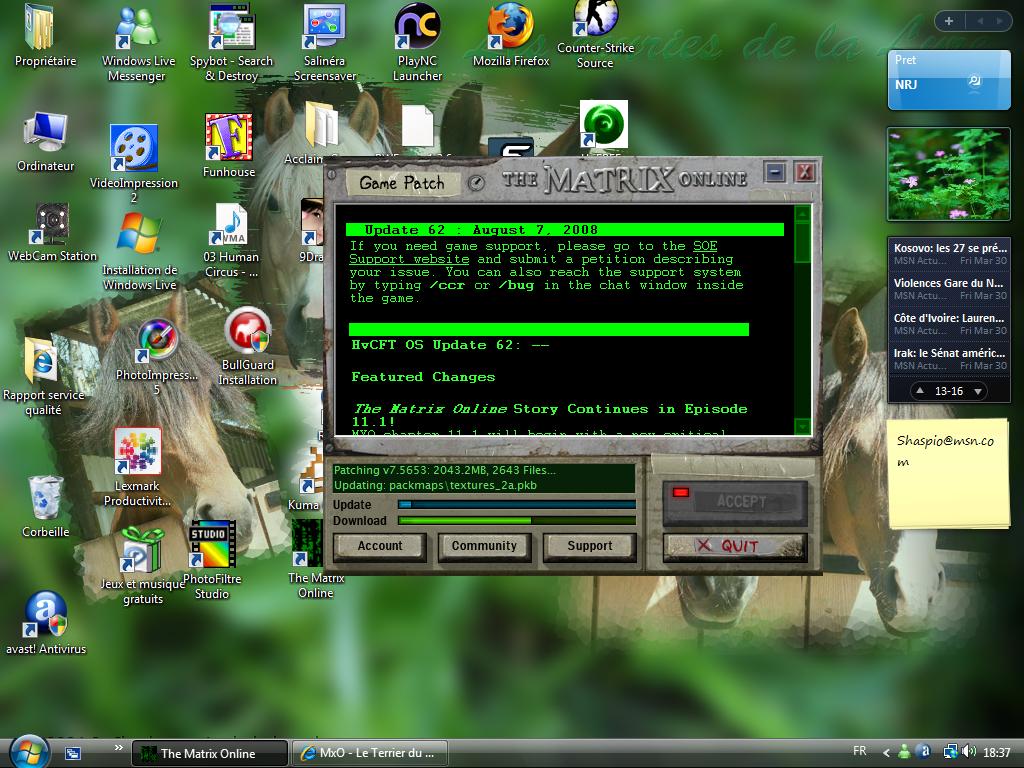Launch avast! Antivirus shortcut

point(46,622)
